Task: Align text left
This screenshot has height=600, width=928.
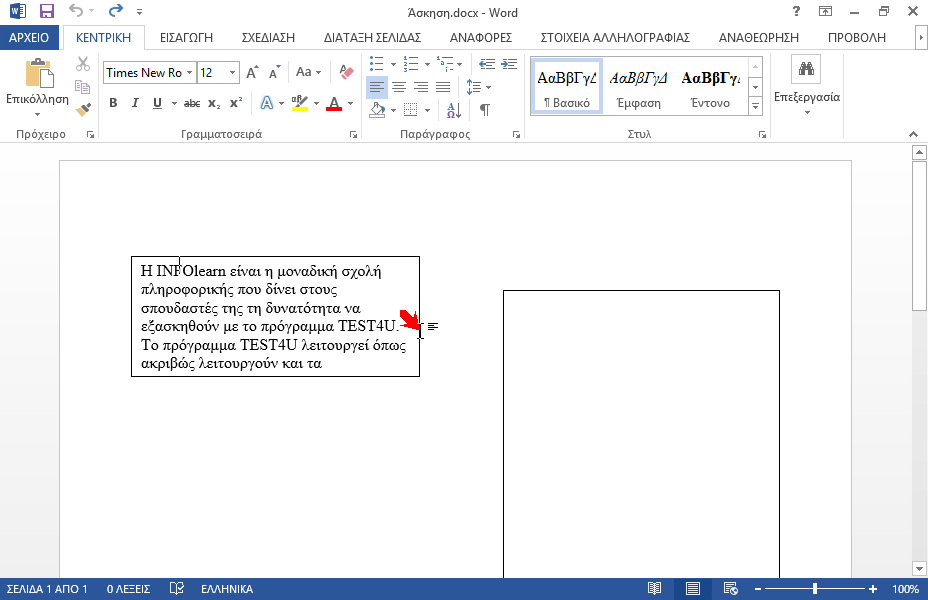Action: click(376, 88)
